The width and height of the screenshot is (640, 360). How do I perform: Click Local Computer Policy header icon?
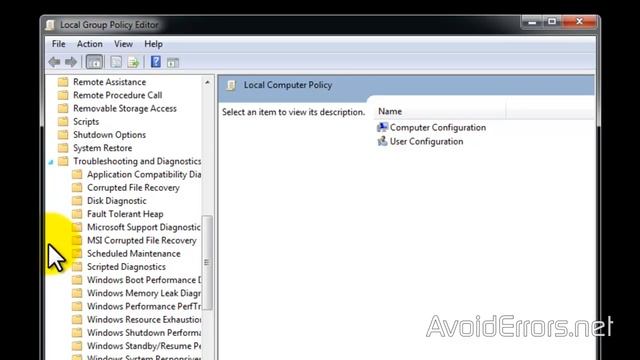[231, 85]
